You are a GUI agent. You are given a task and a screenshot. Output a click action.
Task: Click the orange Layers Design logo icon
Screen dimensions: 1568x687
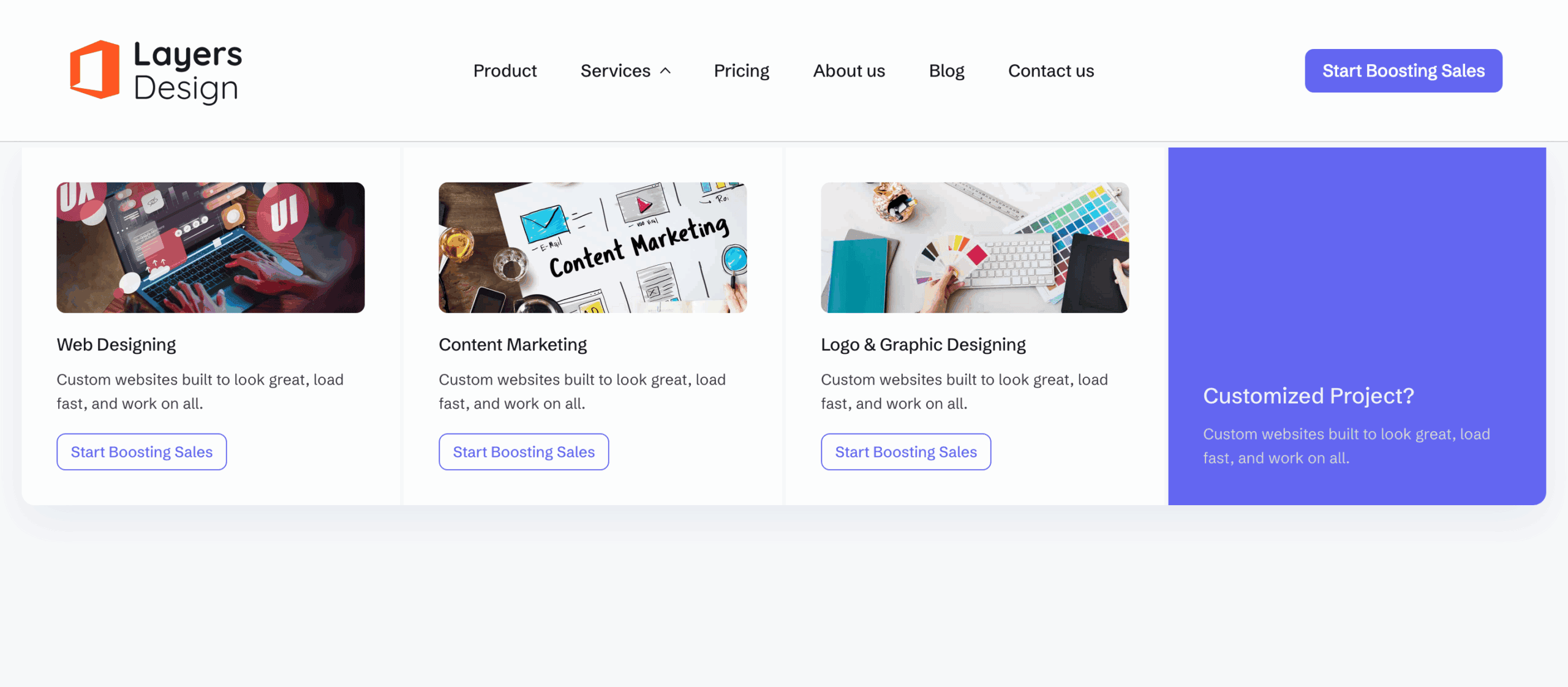click(x=94, y=70)
